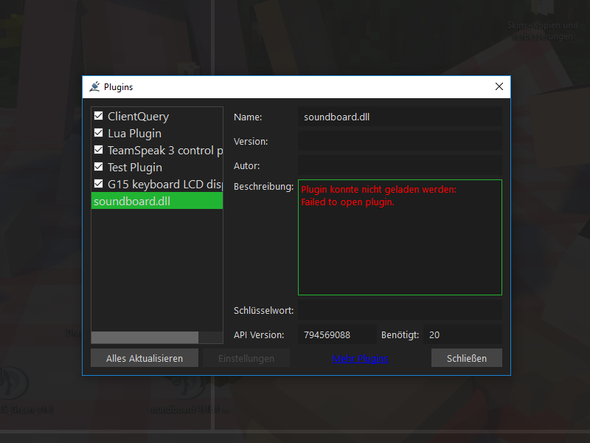Uncheck the ClientQuery plugin checkbox

point(98,116)
